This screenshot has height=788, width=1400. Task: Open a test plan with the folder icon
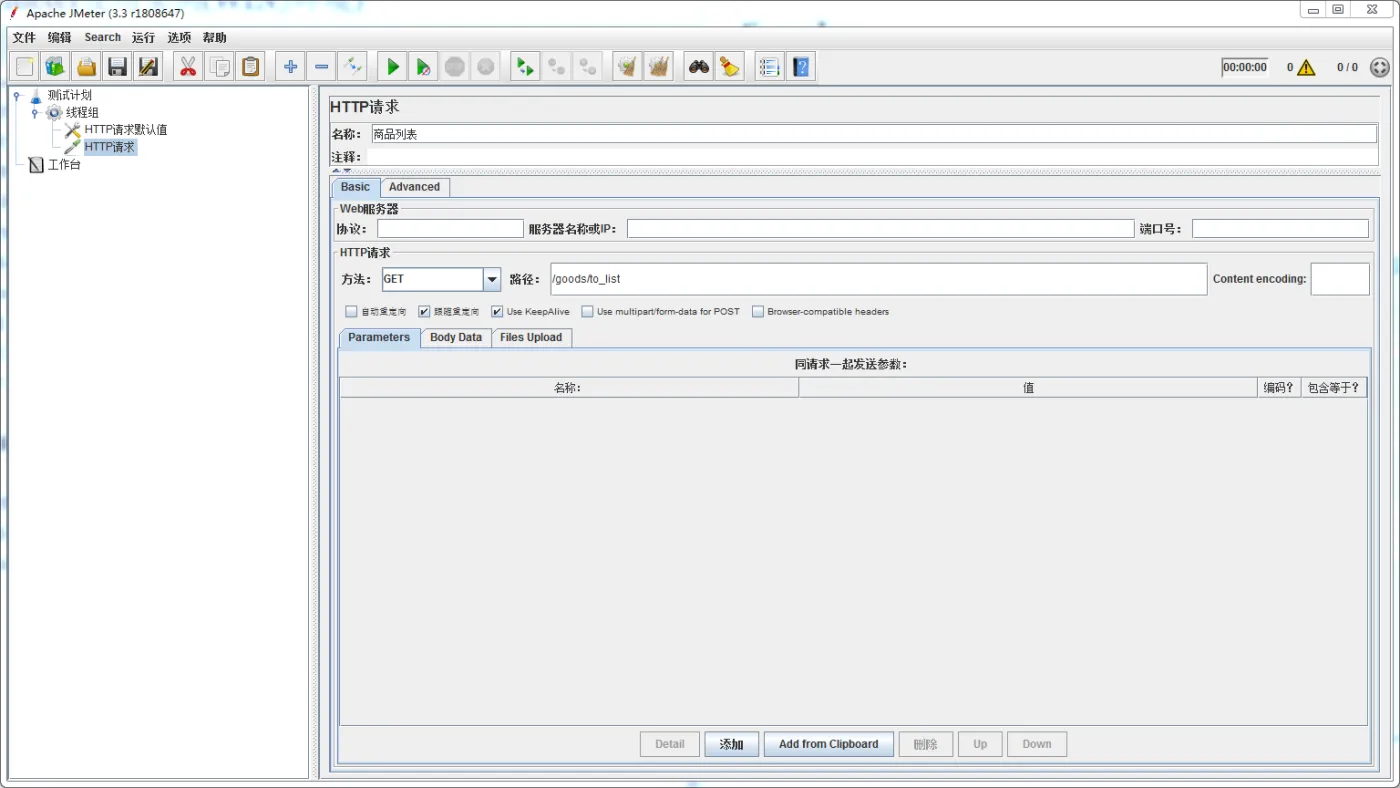tap(85, 66)
